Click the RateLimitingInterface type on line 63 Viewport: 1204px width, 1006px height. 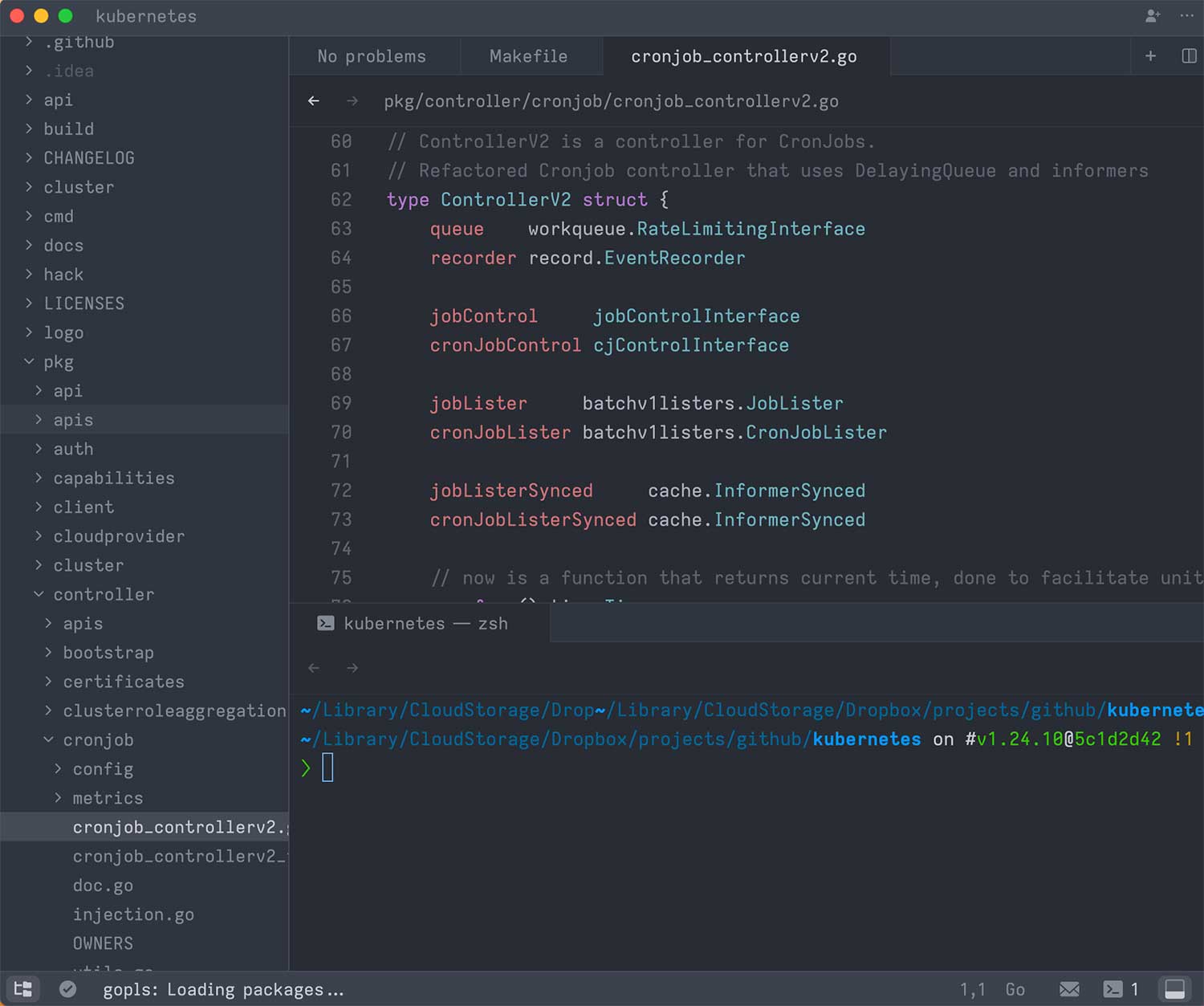[x=750, y=229]
